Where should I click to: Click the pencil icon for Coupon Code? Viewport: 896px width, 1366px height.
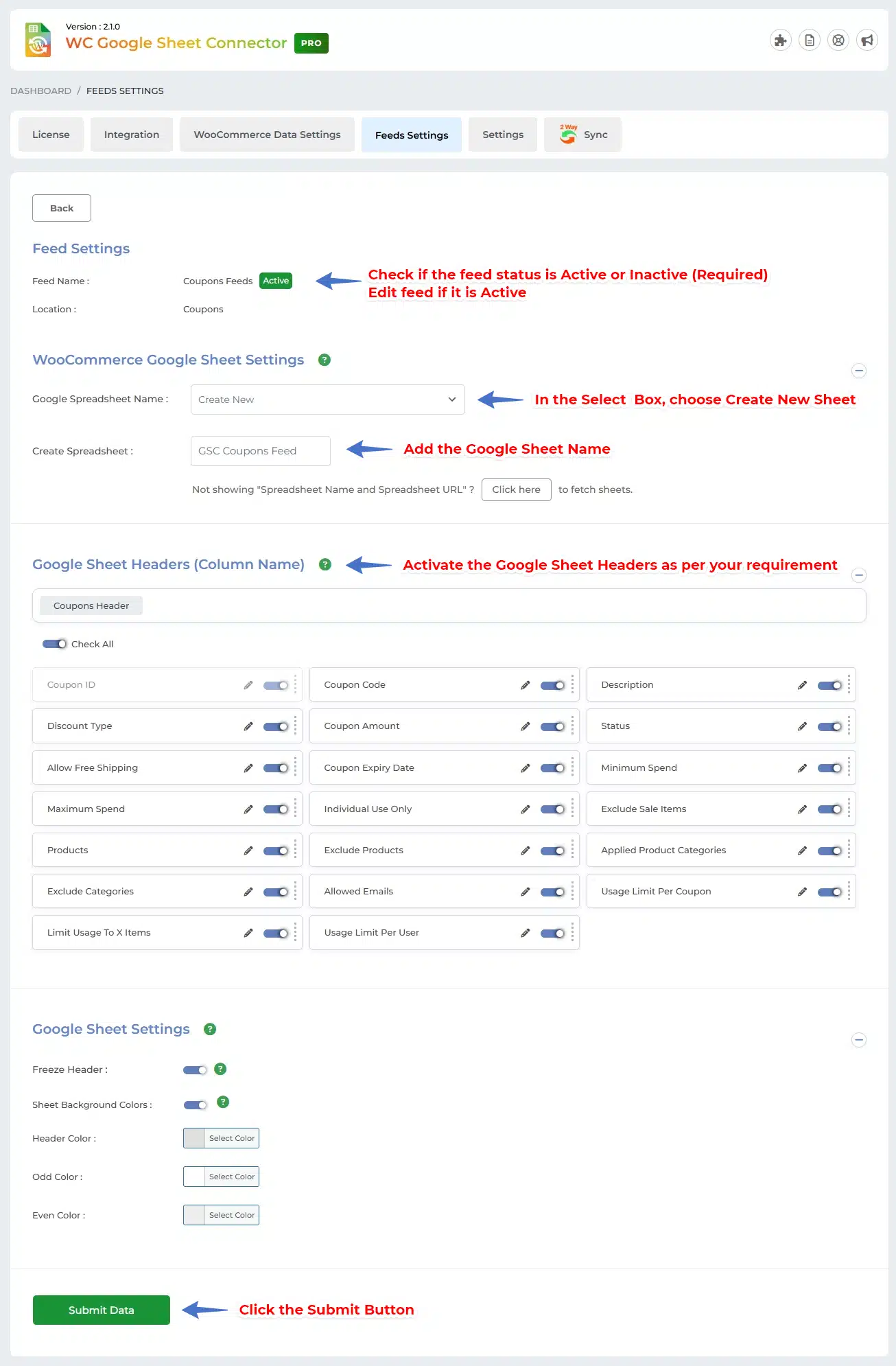(526, 685)
